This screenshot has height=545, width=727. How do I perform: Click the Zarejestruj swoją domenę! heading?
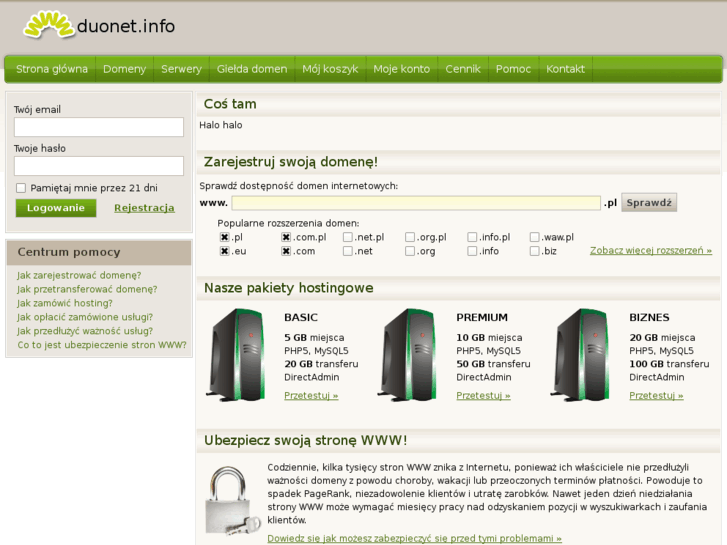[291, 162]
